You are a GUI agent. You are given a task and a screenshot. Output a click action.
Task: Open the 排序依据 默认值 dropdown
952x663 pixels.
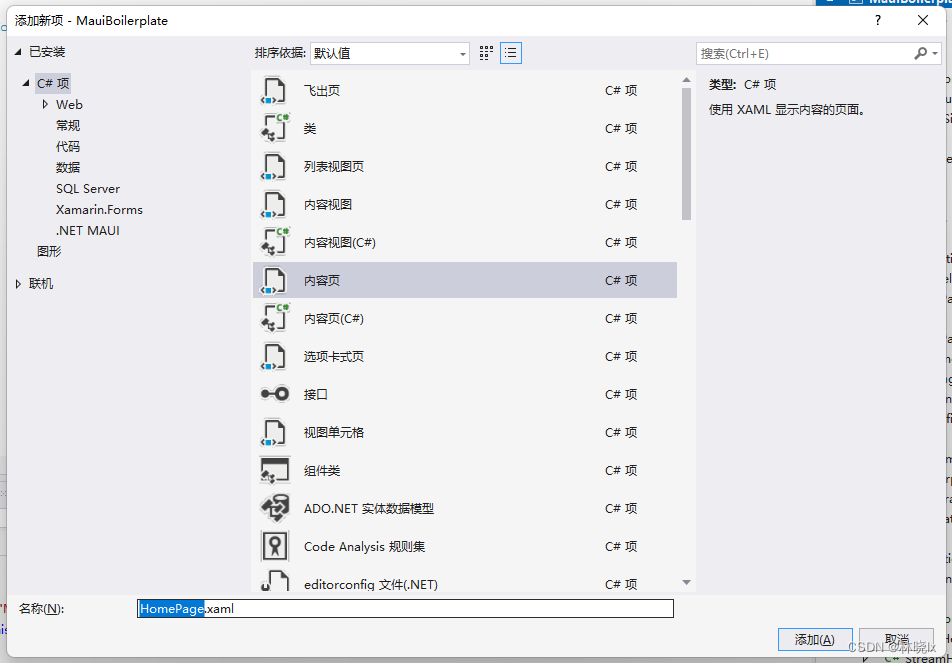[x=461, y=53]
